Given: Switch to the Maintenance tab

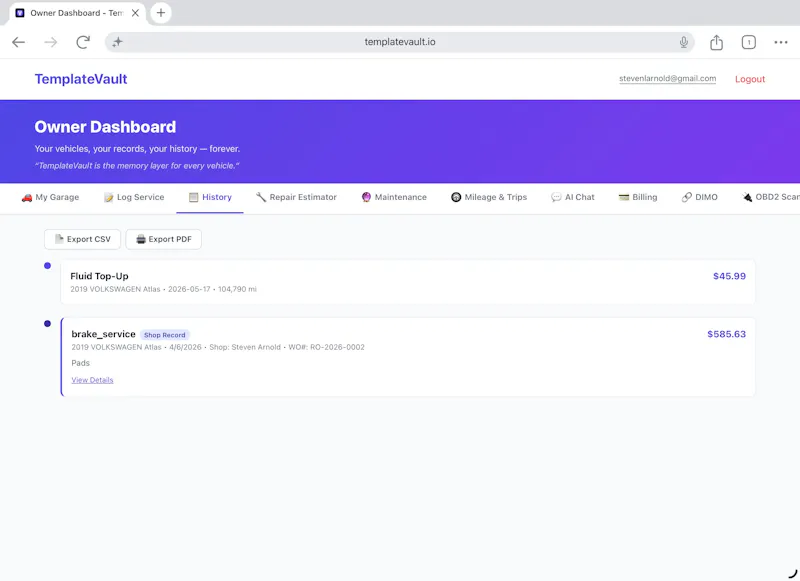Looking at the screenshot, I should tap(393, 197).
